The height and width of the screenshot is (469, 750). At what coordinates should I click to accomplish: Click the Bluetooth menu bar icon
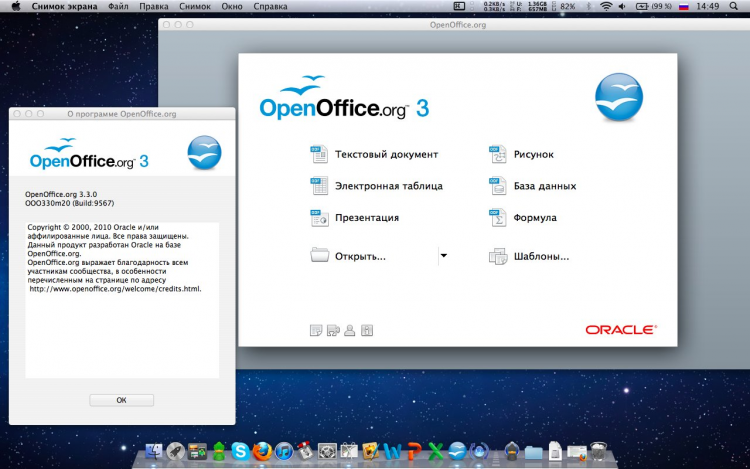[x=589, y=6]
